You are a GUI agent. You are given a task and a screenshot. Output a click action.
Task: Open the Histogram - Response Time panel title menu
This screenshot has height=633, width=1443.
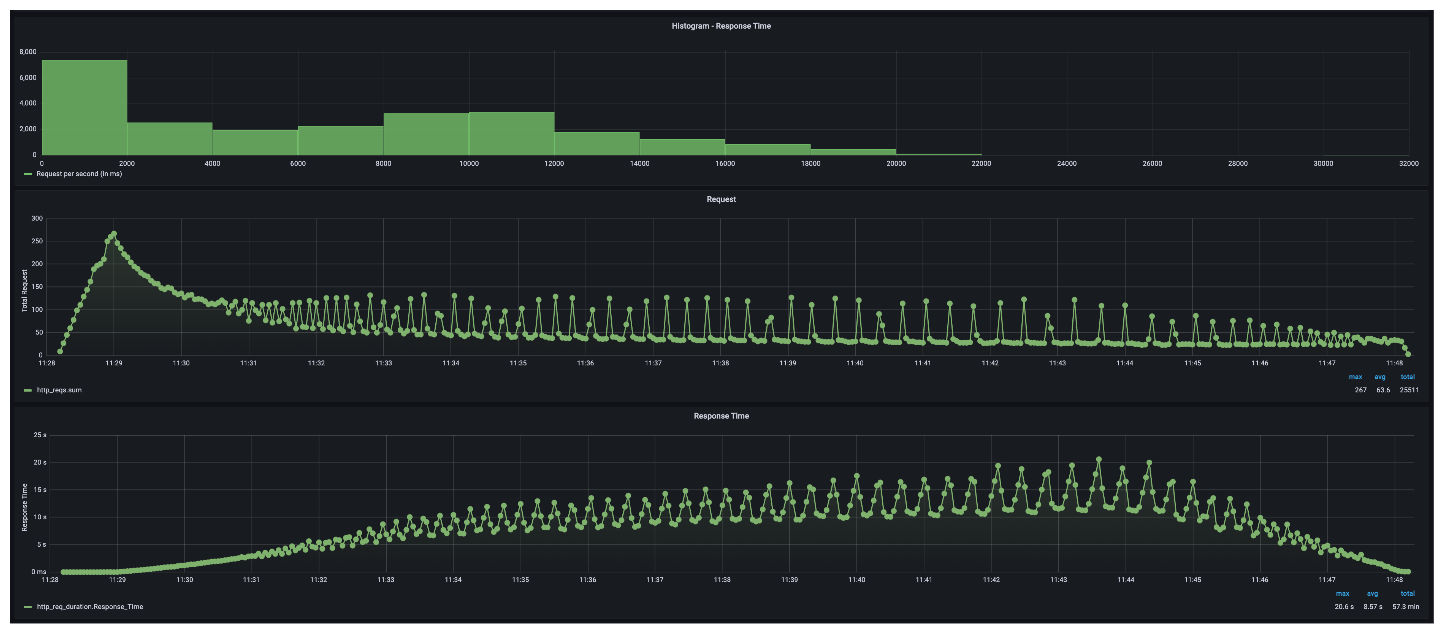tap(721, 25)
